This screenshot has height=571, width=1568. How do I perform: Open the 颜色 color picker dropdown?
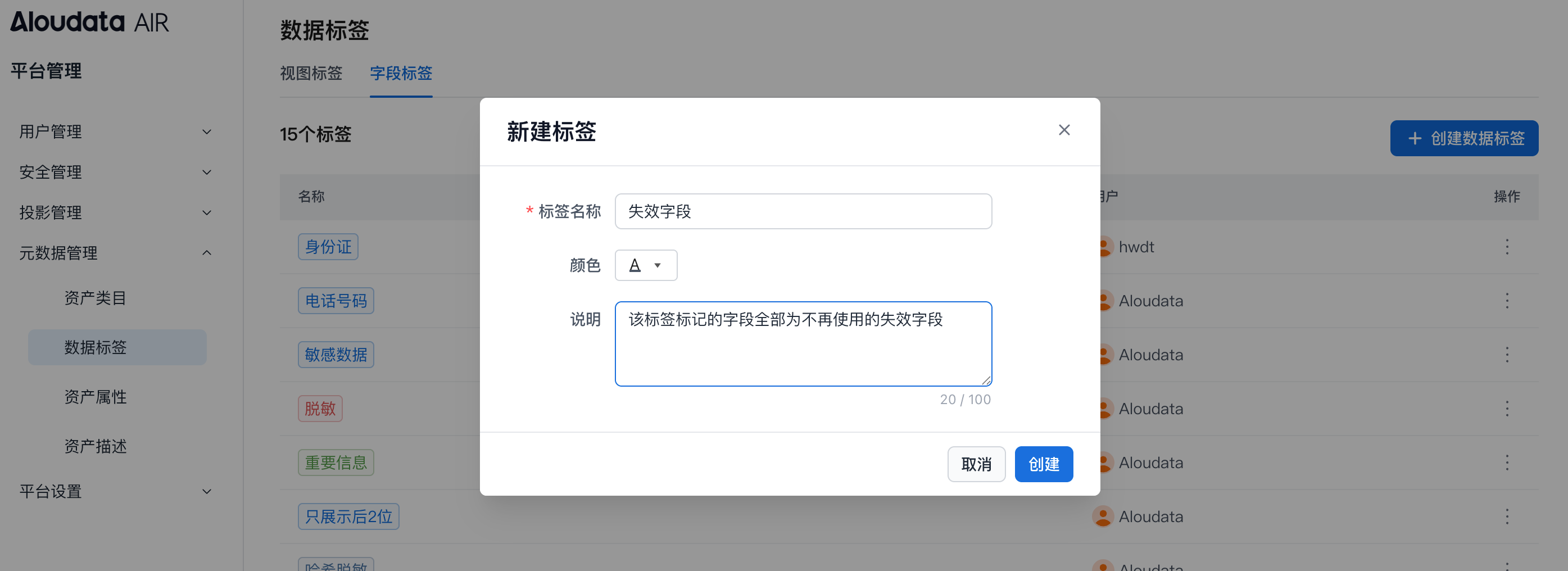coord(645,265)
